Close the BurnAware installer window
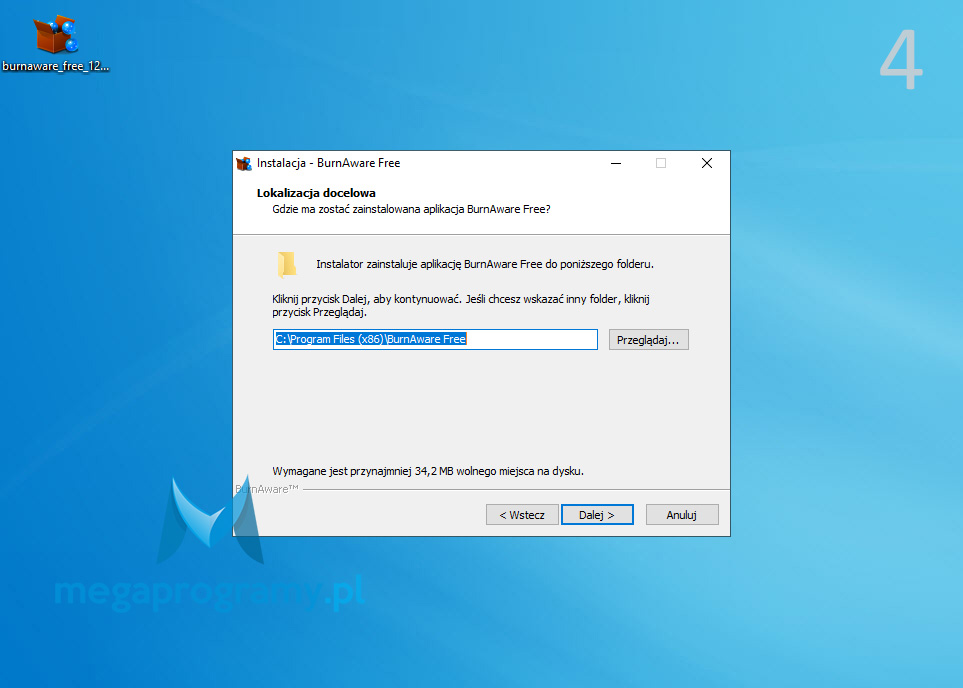Viewport: 963px width, 688px height. pyautogui.click(x=707, y=163)
